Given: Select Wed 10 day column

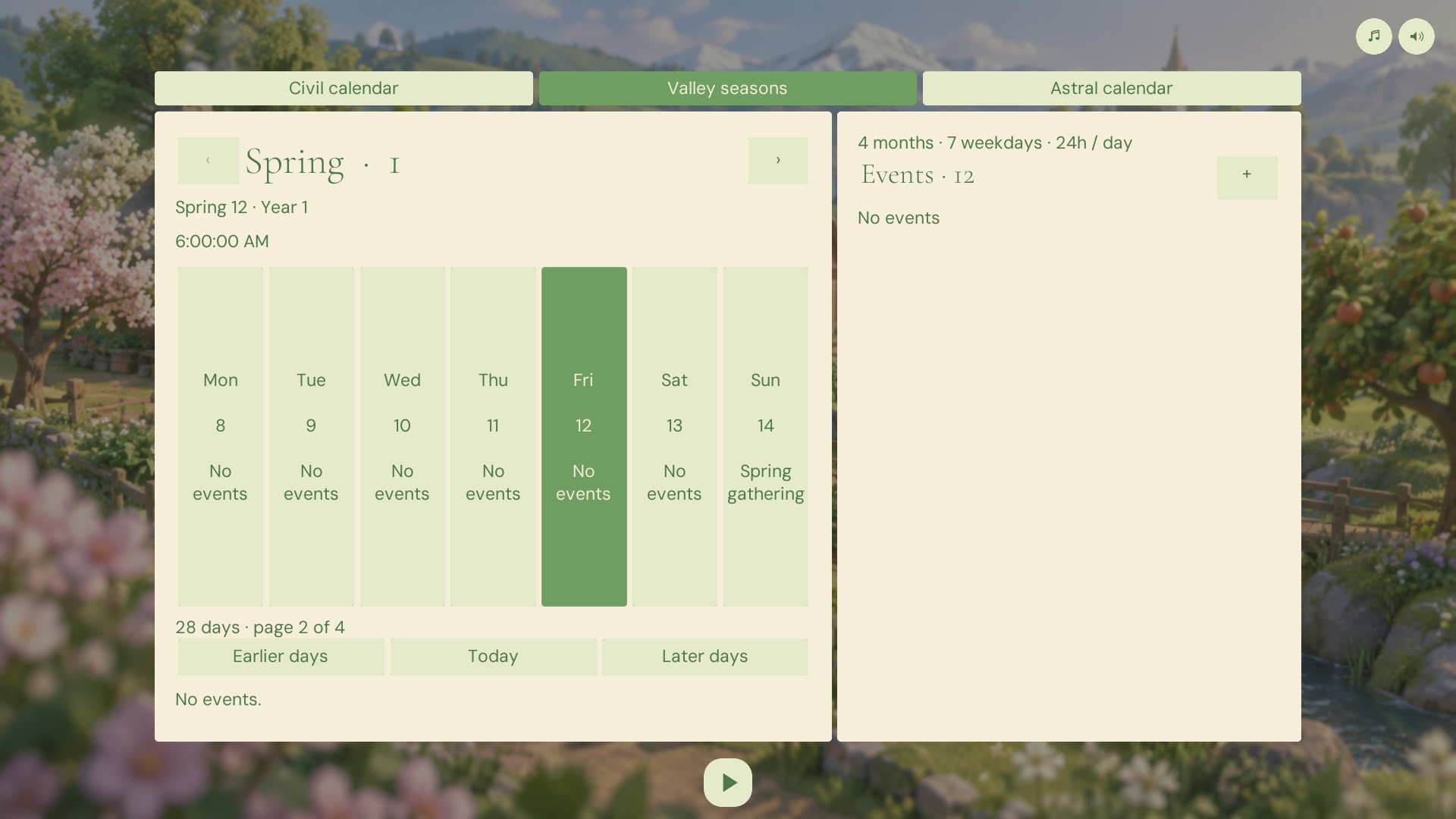Looking at the screenshot, I should point(402,436).
